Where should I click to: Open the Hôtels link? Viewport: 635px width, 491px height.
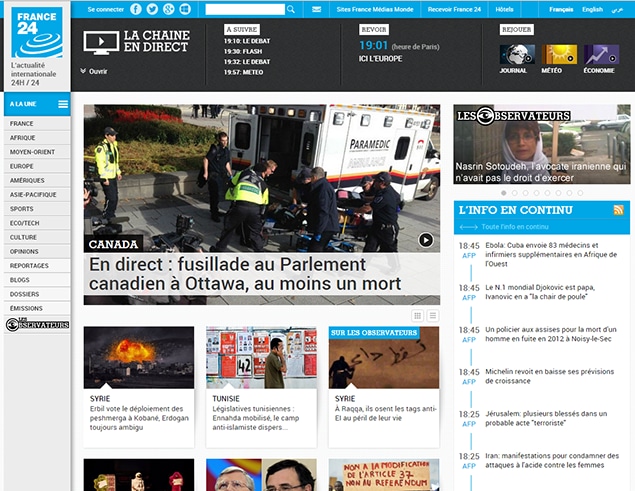[x=504, y=9]
